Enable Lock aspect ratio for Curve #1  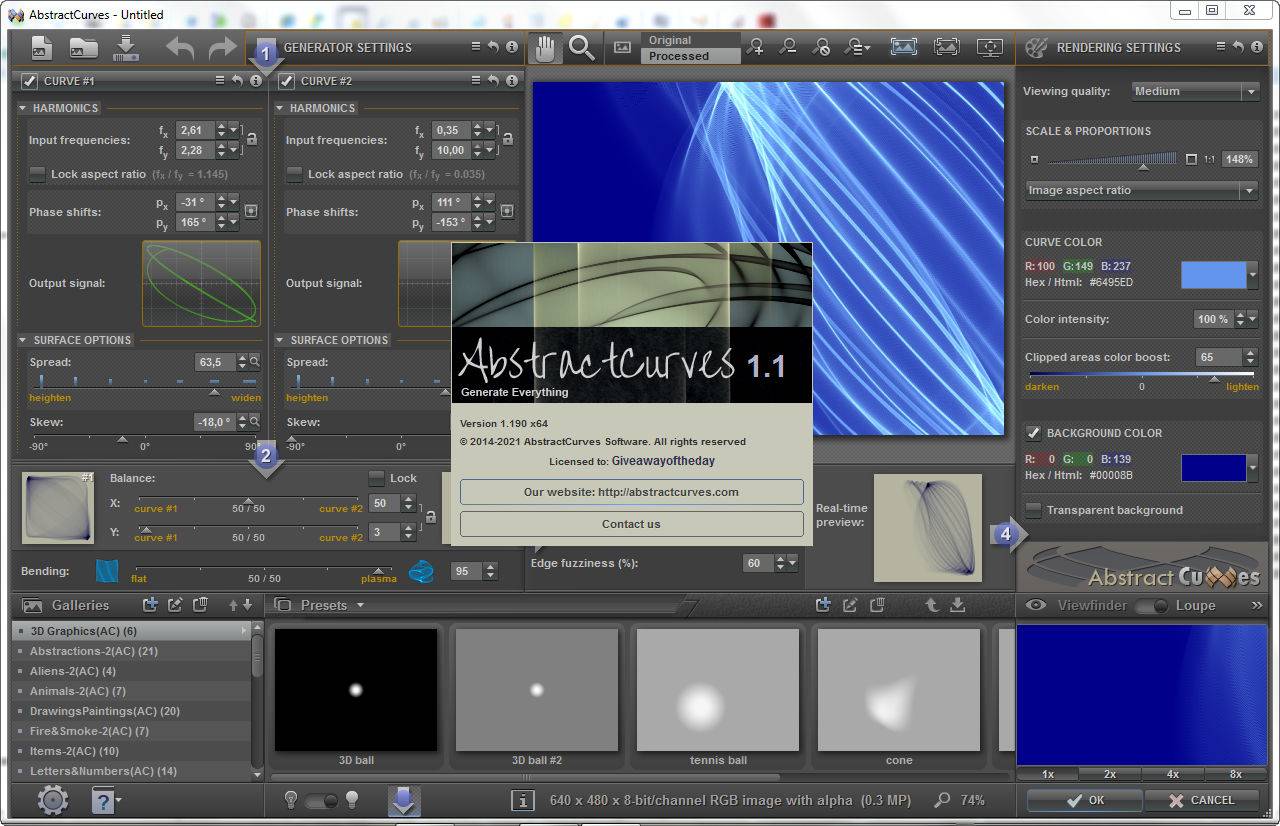coord(38,174)
